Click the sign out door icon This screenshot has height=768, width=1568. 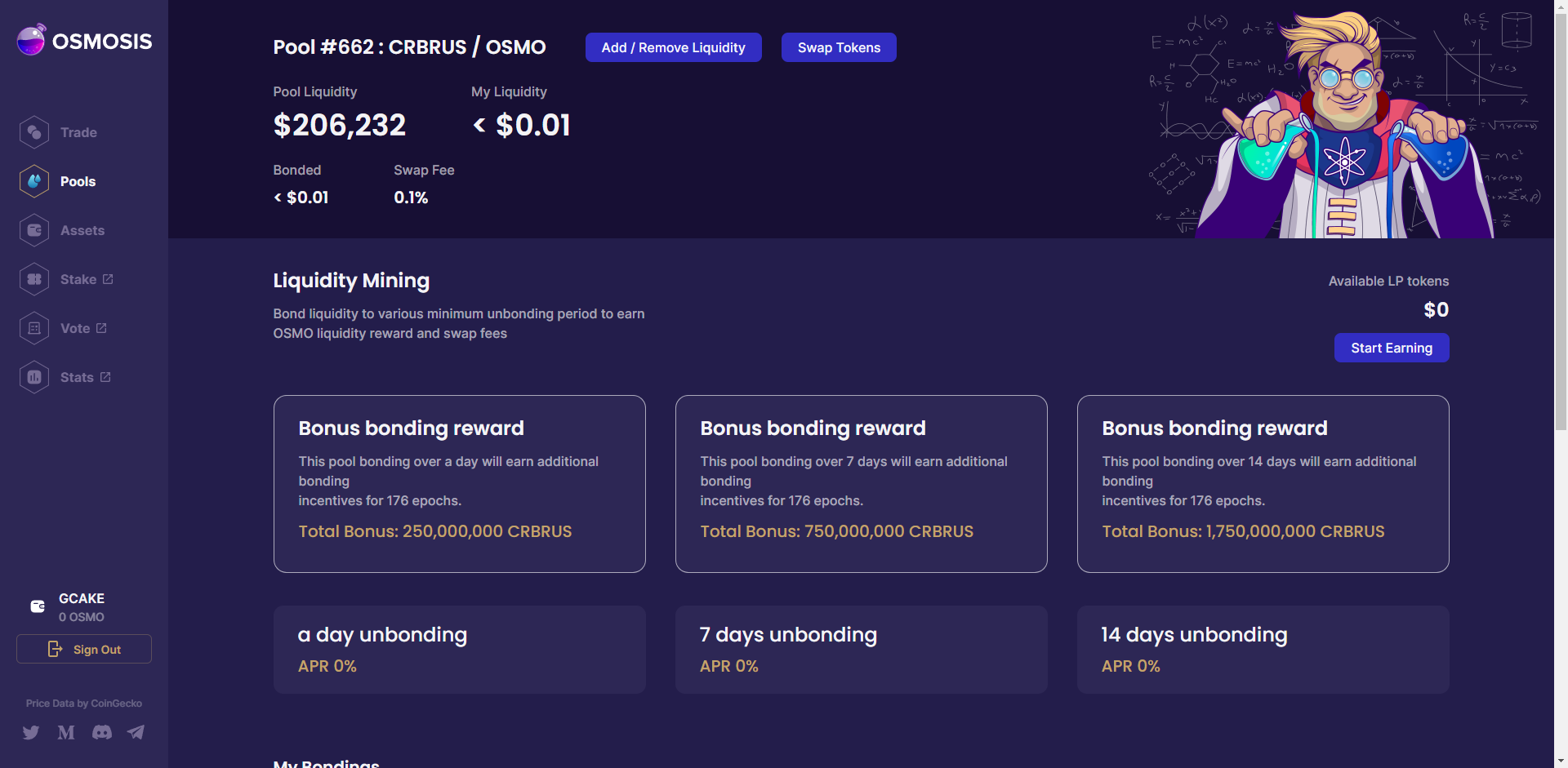tap(55, 649)
